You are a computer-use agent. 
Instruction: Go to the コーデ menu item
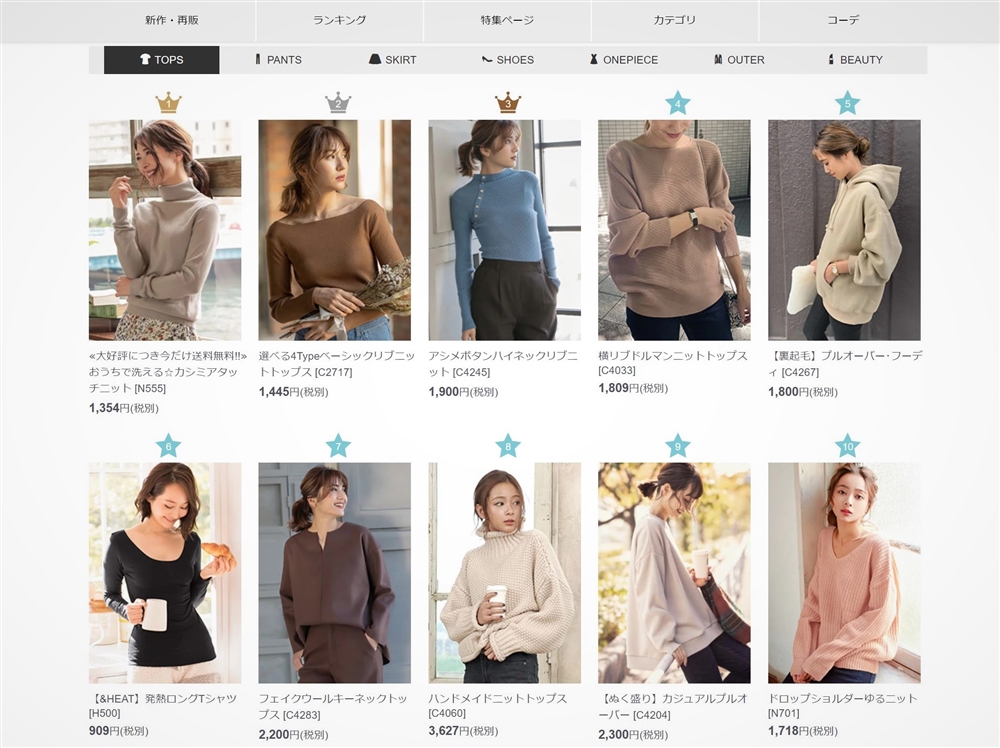(x=843, y=20)
